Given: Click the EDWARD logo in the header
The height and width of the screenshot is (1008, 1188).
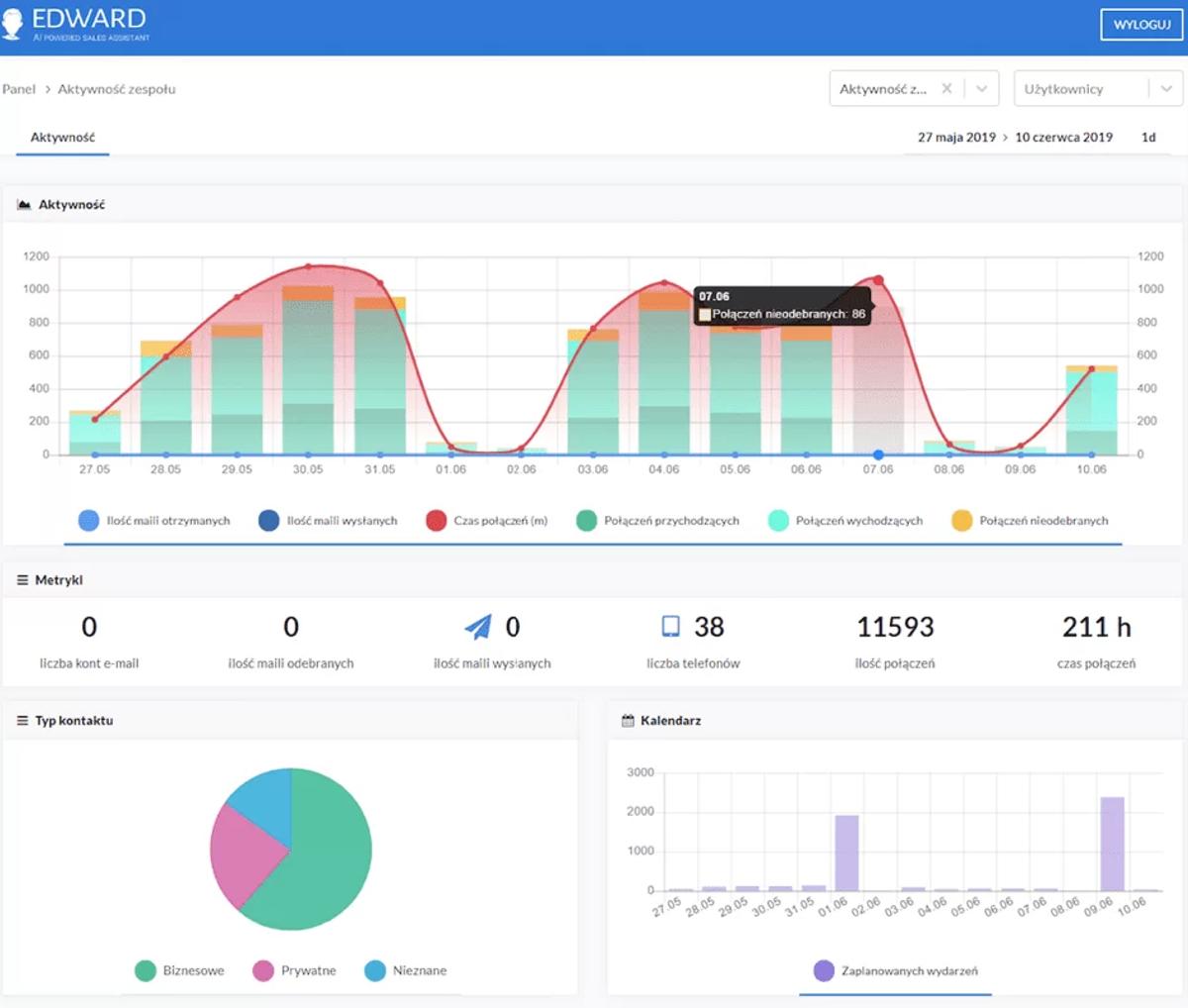Looking at the screenshot, I should 76,24.
